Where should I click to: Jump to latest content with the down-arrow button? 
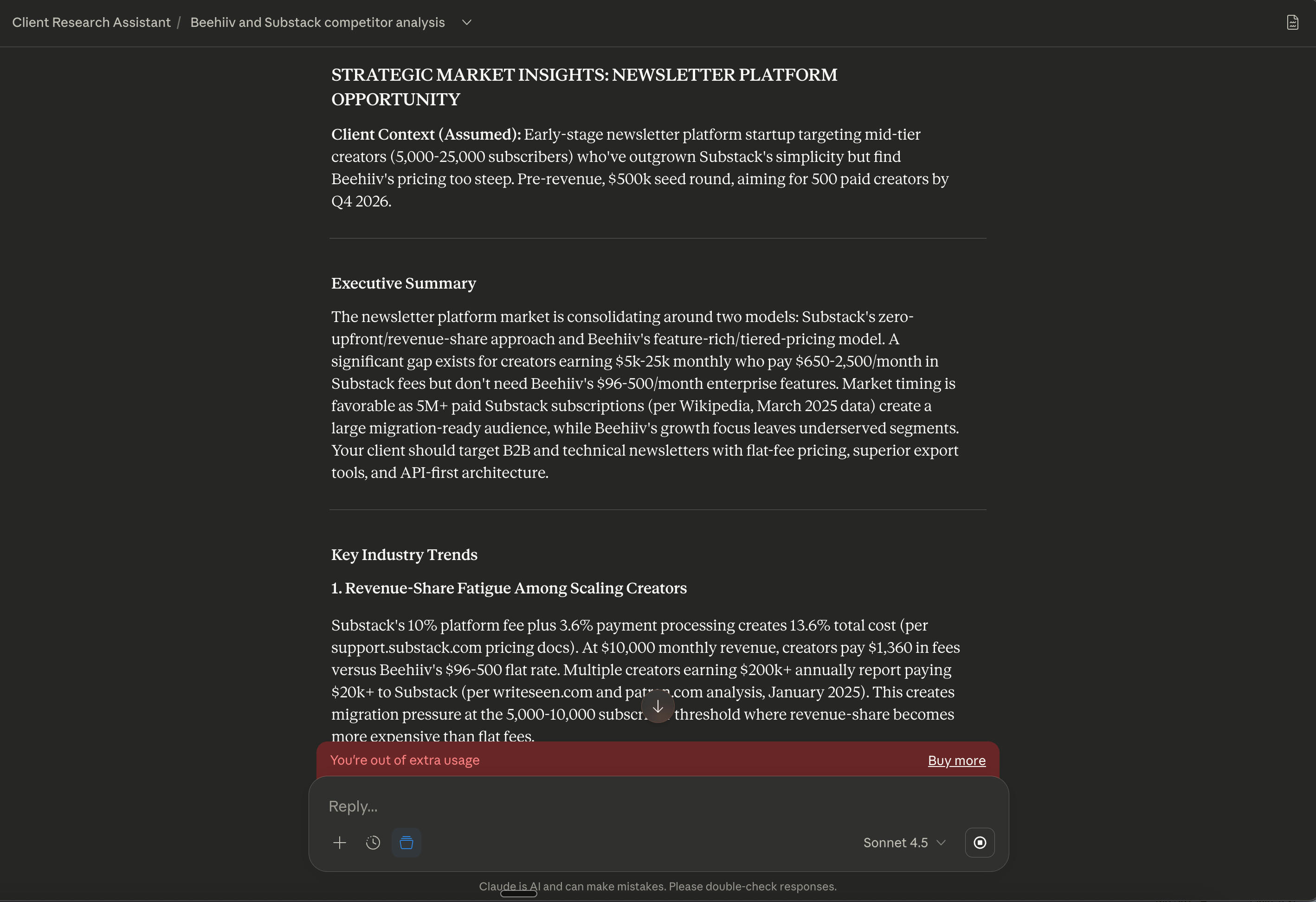658,707
